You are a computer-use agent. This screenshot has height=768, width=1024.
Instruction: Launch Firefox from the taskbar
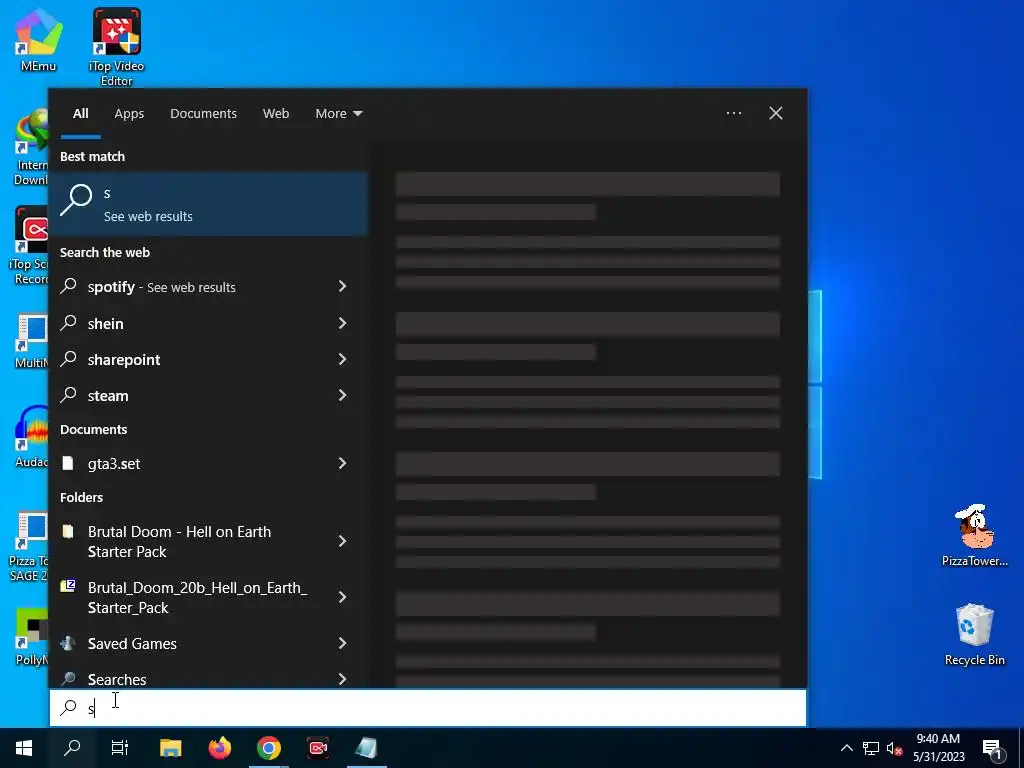pos(219,748)
